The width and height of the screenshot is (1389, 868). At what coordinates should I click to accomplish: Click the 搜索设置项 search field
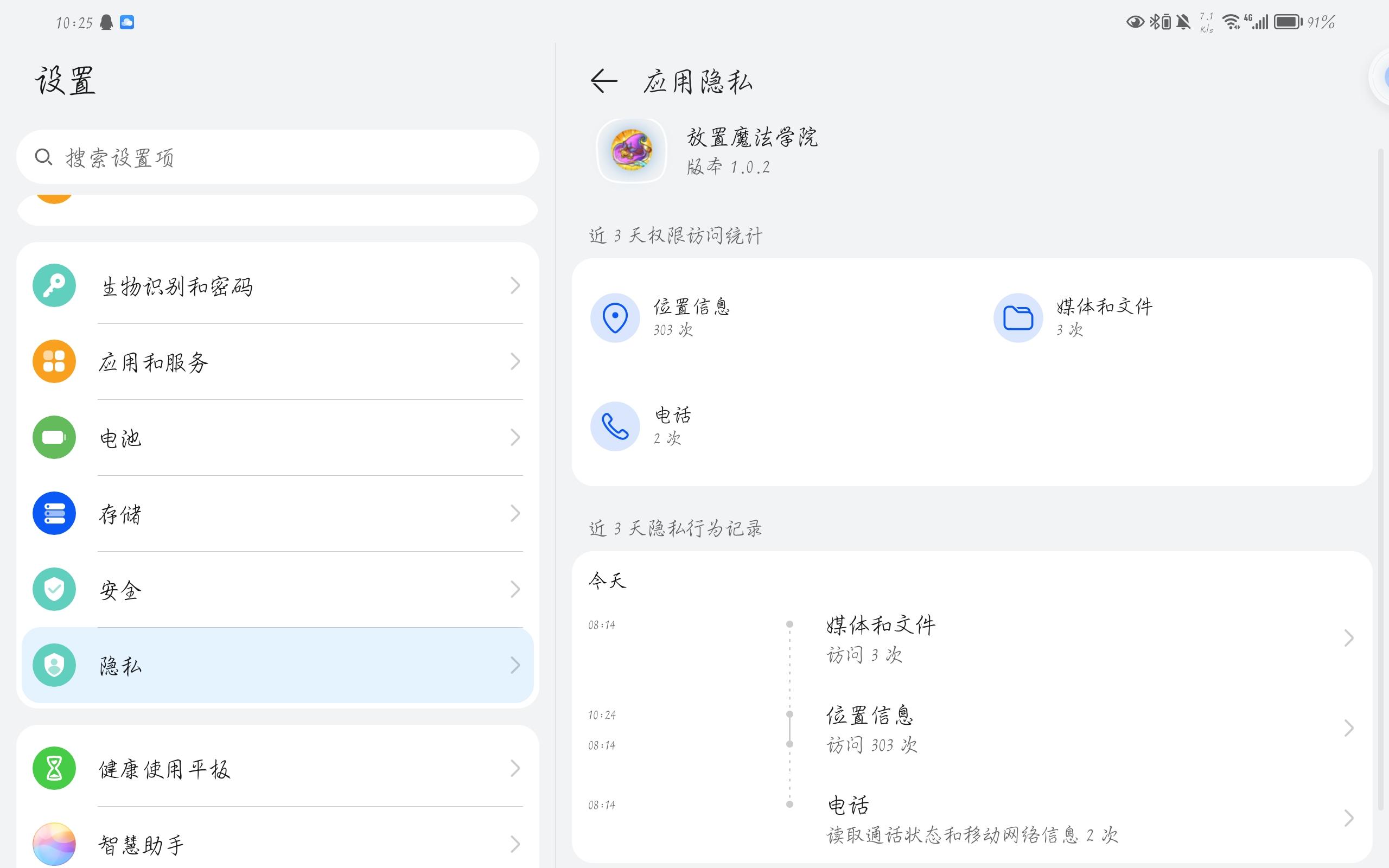[278, 157]
